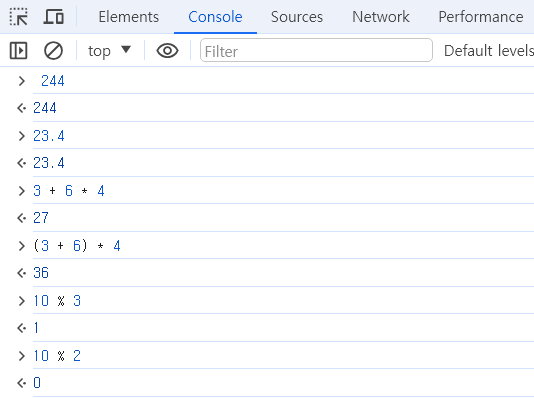Show the console sidebar panel icon

tap(18, 51)
